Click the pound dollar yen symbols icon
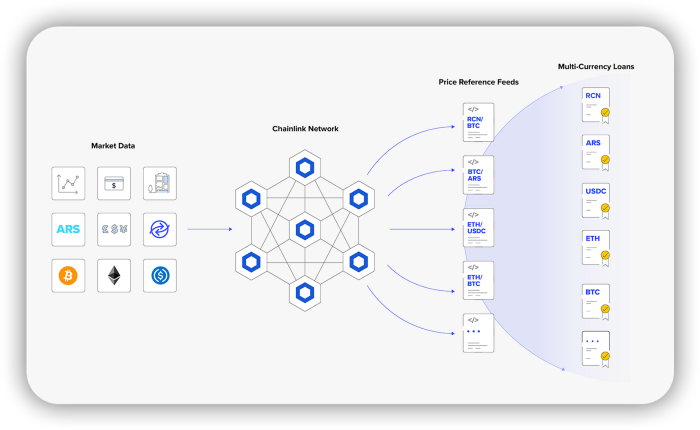Screen dimensions: 700x430 click(114, 230)
